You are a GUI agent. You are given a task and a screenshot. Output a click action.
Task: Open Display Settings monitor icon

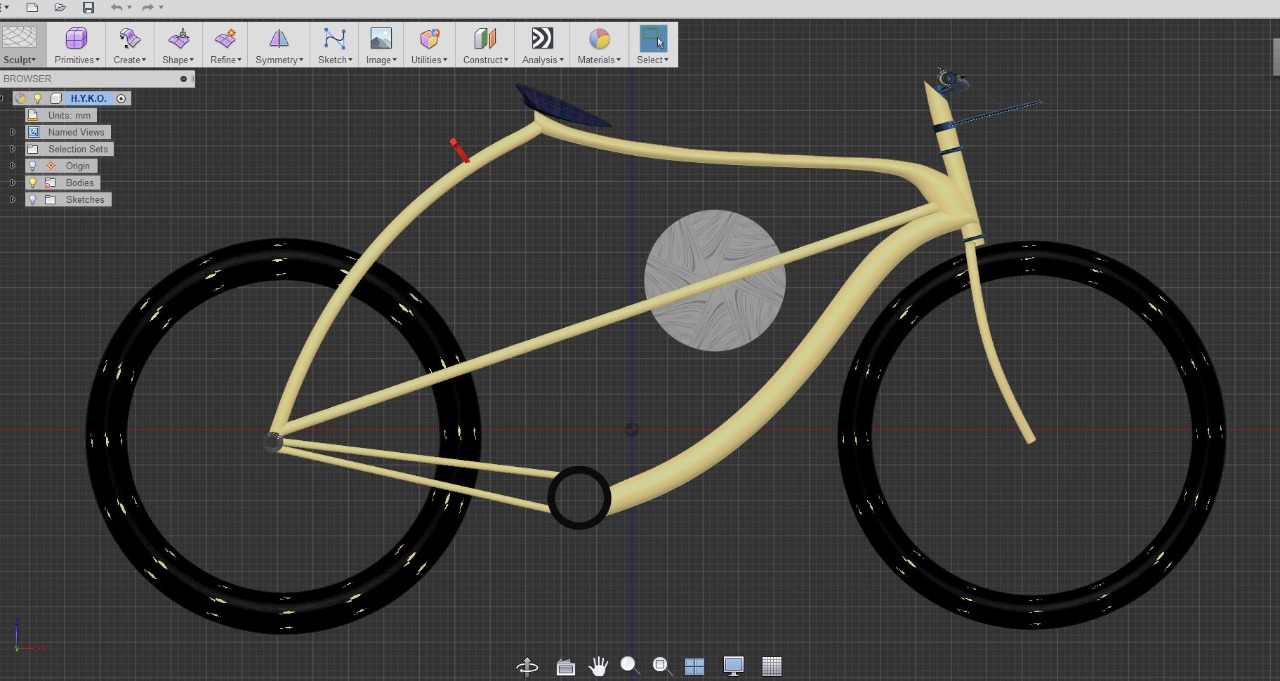[x=733, y=666]
